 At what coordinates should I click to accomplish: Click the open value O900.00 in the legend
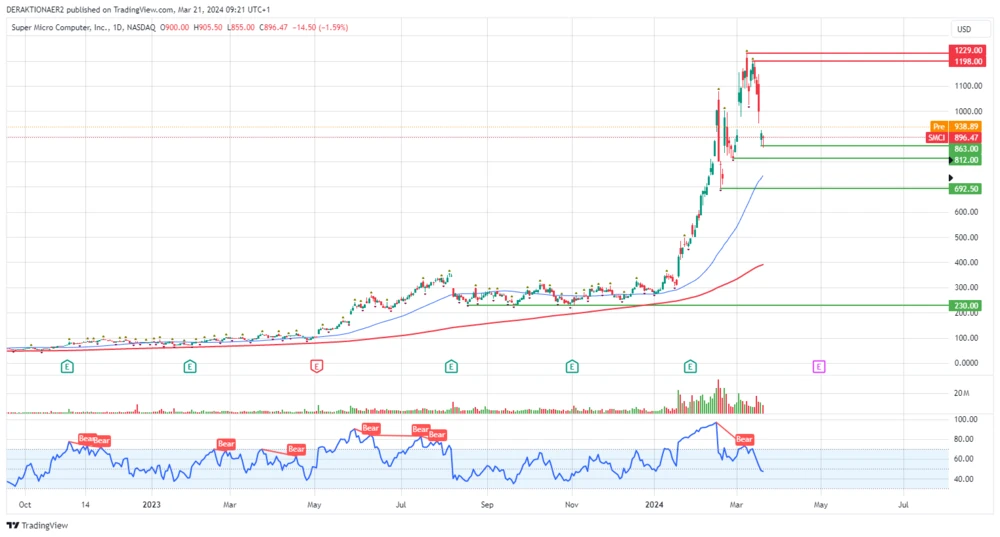(x=174, y=27)
